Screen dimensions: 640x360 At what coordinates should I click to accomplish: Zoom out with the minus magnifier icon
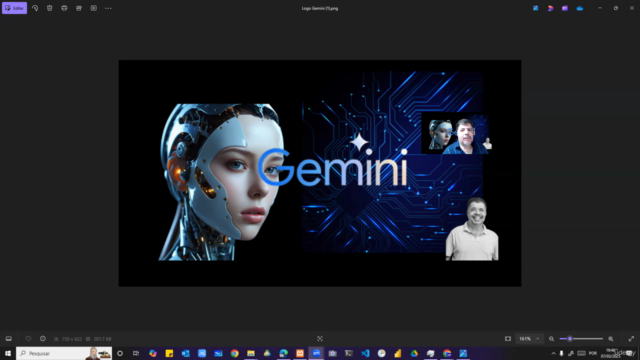click(551, 339)
